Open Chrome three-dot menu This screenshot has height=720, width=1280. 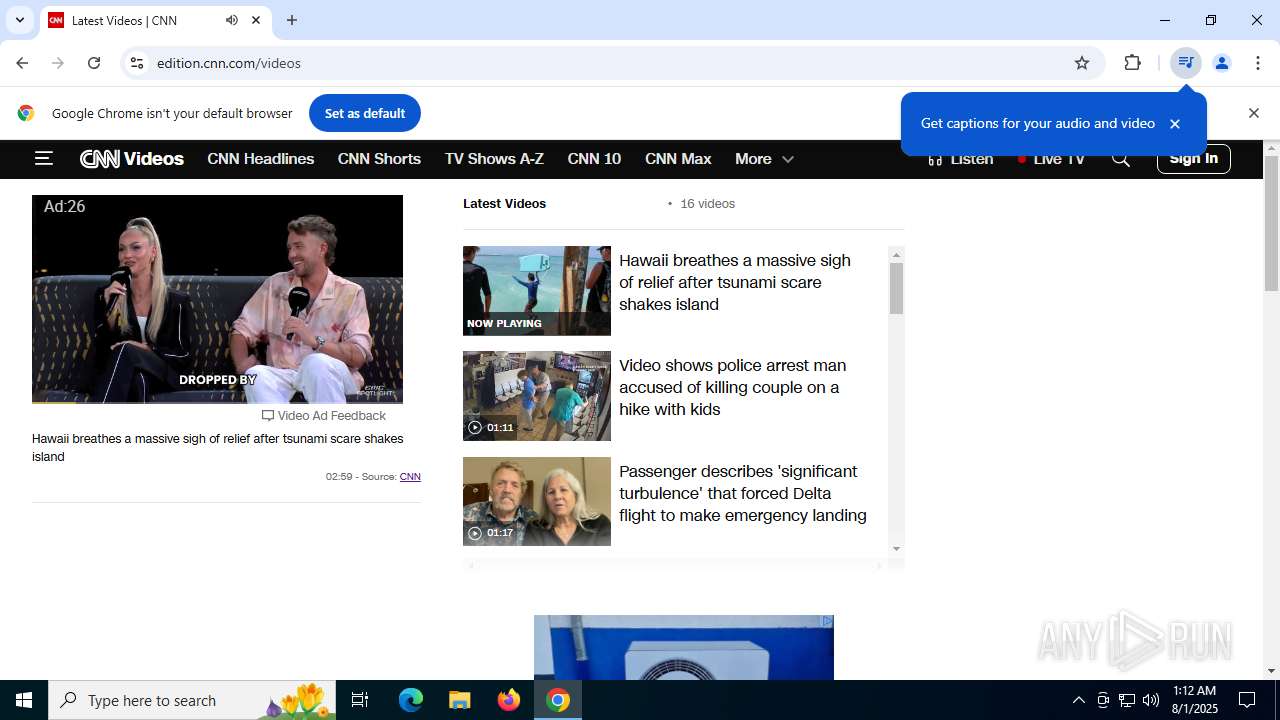click(x=1258, y=63)
